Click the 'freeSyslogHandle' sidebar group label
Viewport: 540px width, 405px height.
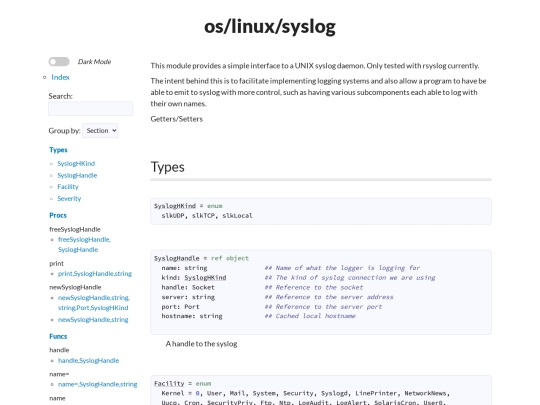75,229
